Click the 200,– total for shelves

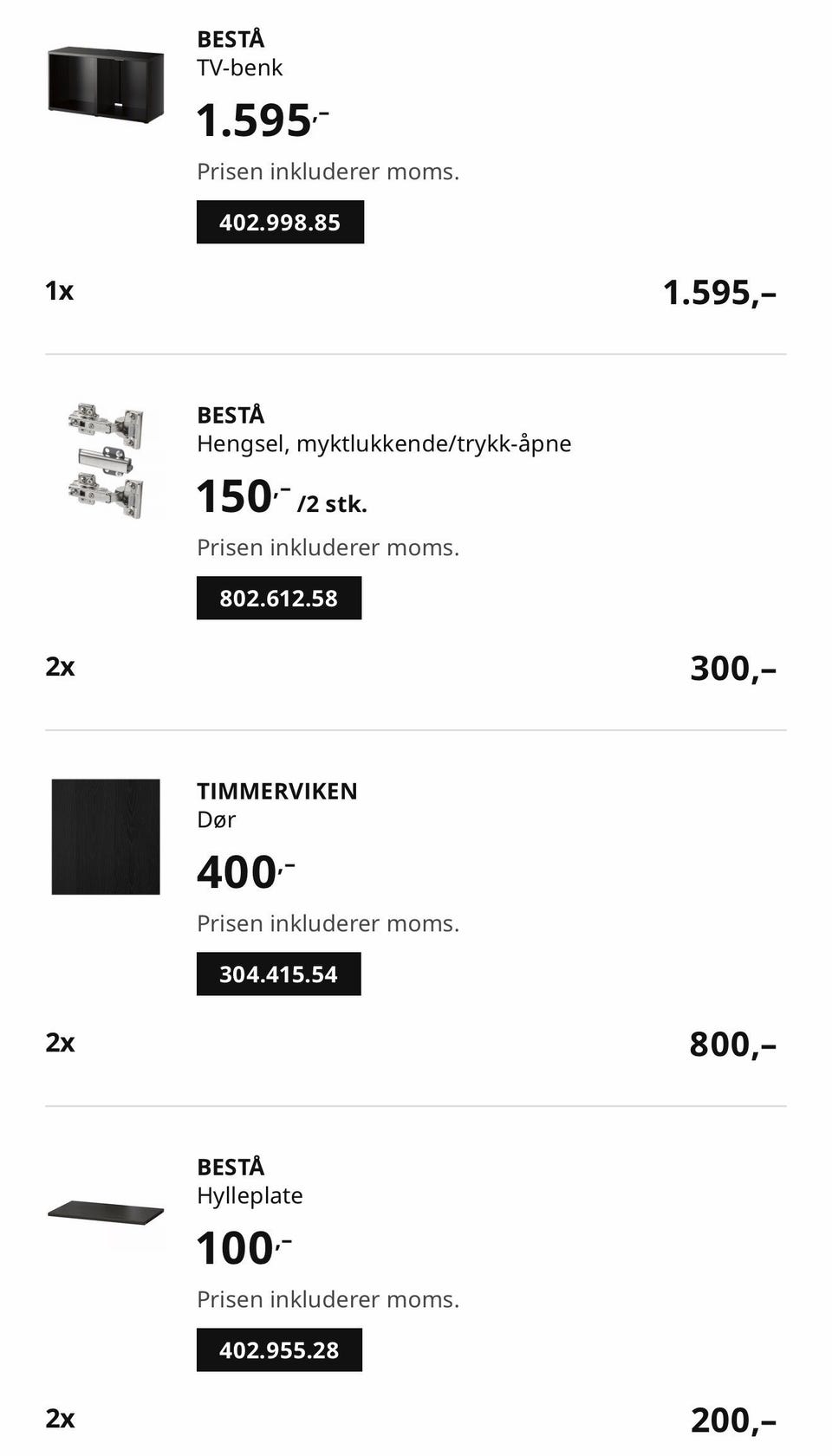(x=733, y=1420)
